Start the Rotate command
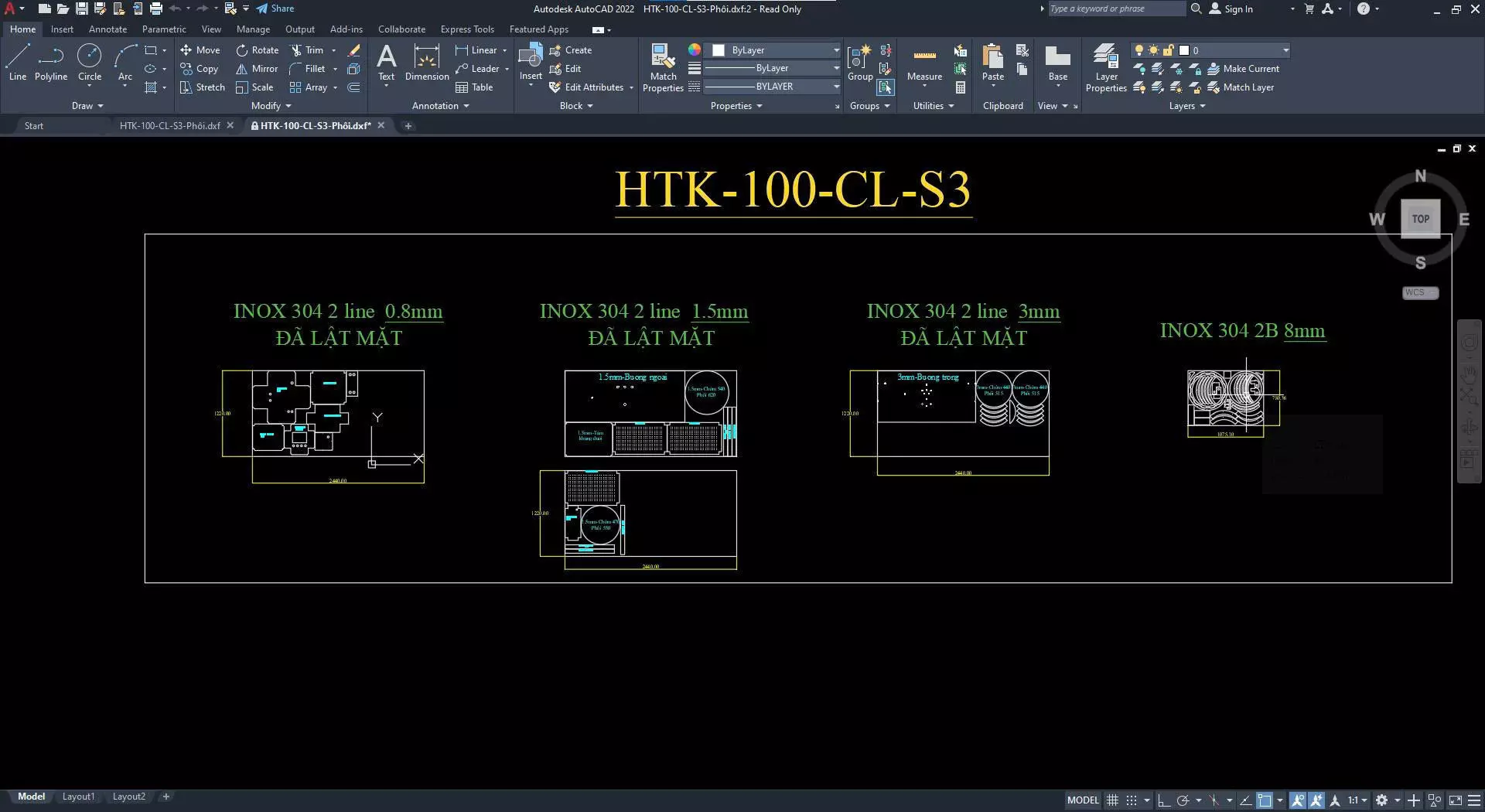The height and width of the screenshot is (812, 1485). (258, 50)
